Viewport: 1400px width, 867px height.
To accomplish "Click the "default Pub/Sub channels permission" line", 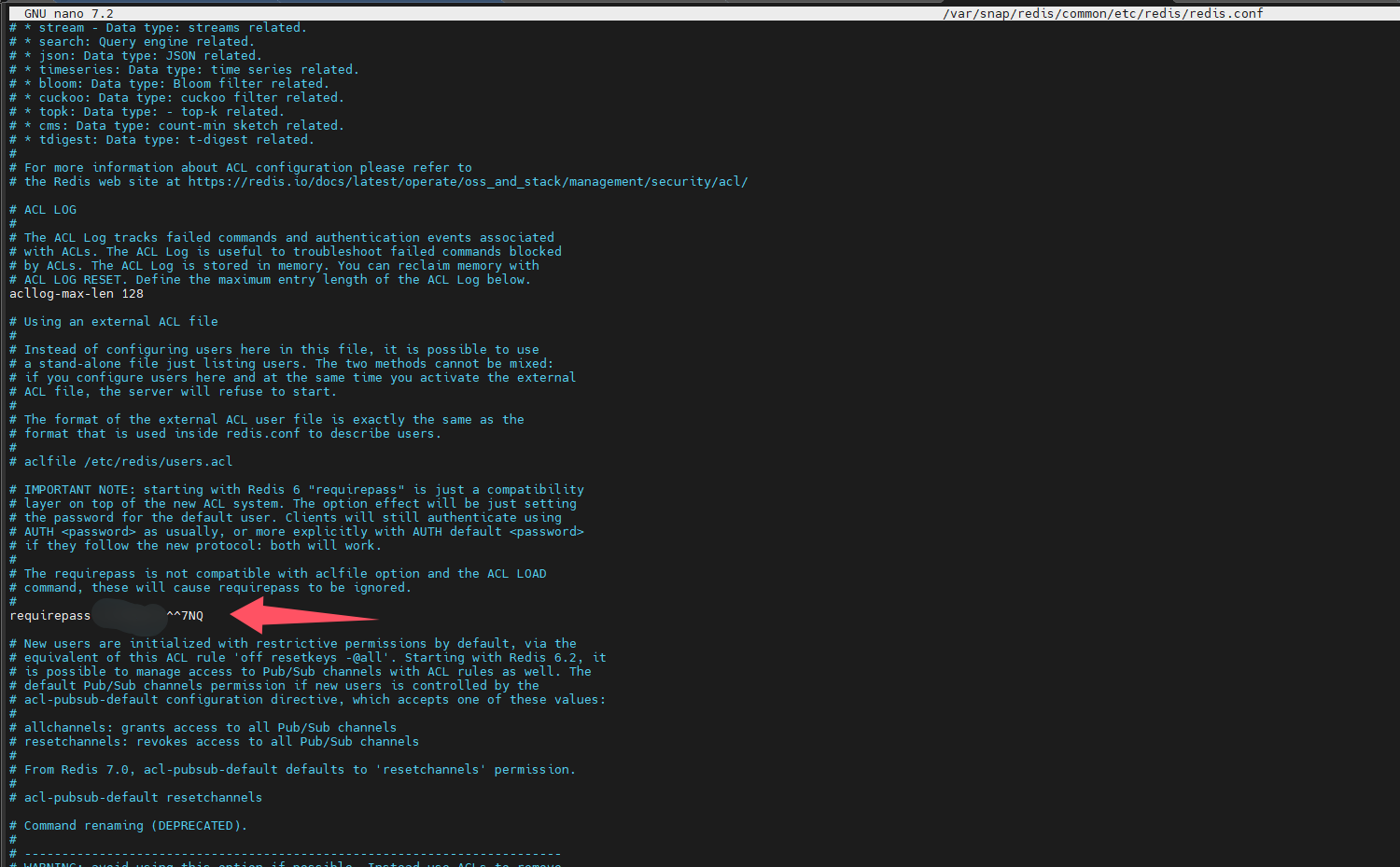I will [274, 686].
